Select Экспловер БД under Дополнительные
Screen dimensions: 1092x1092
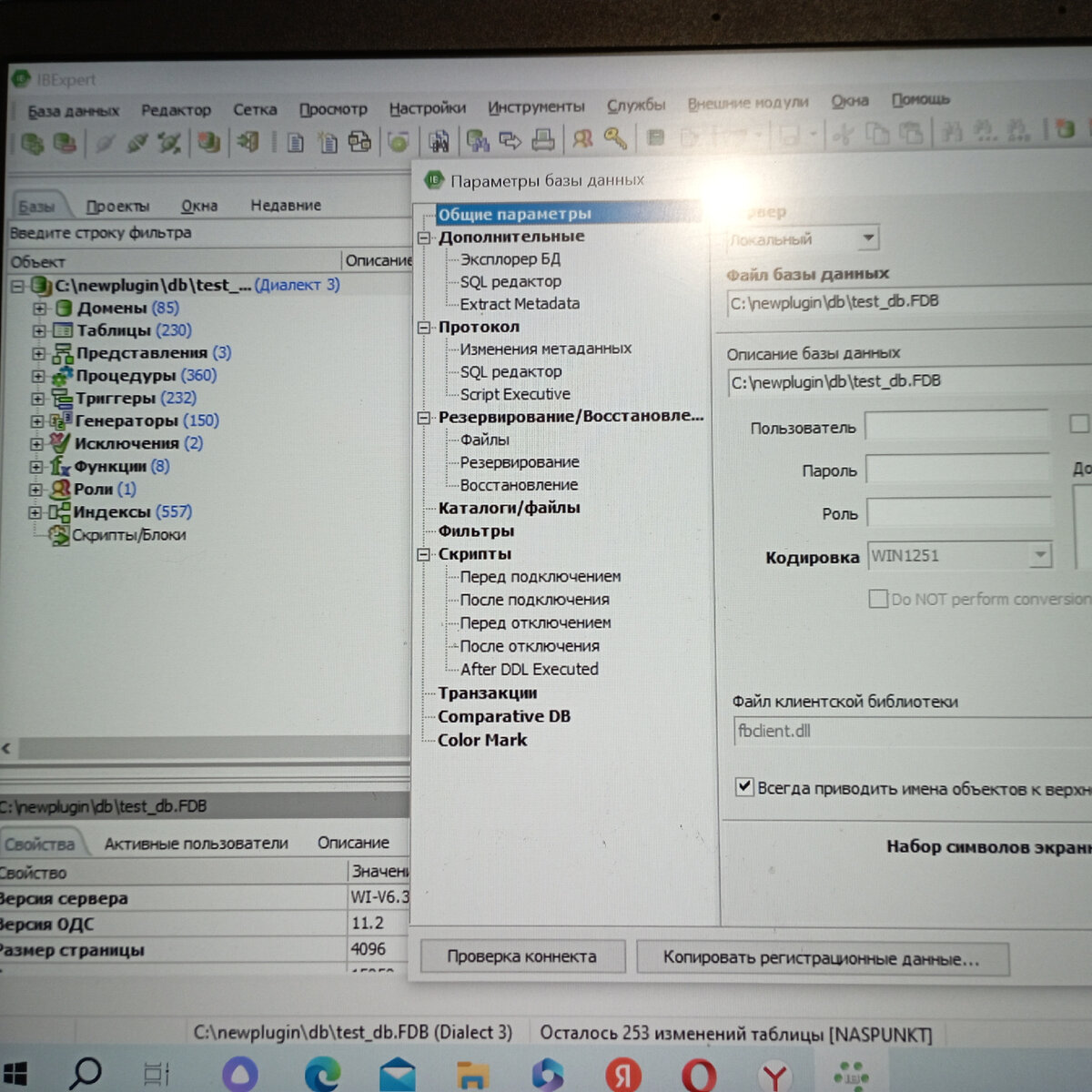[511, 259]
